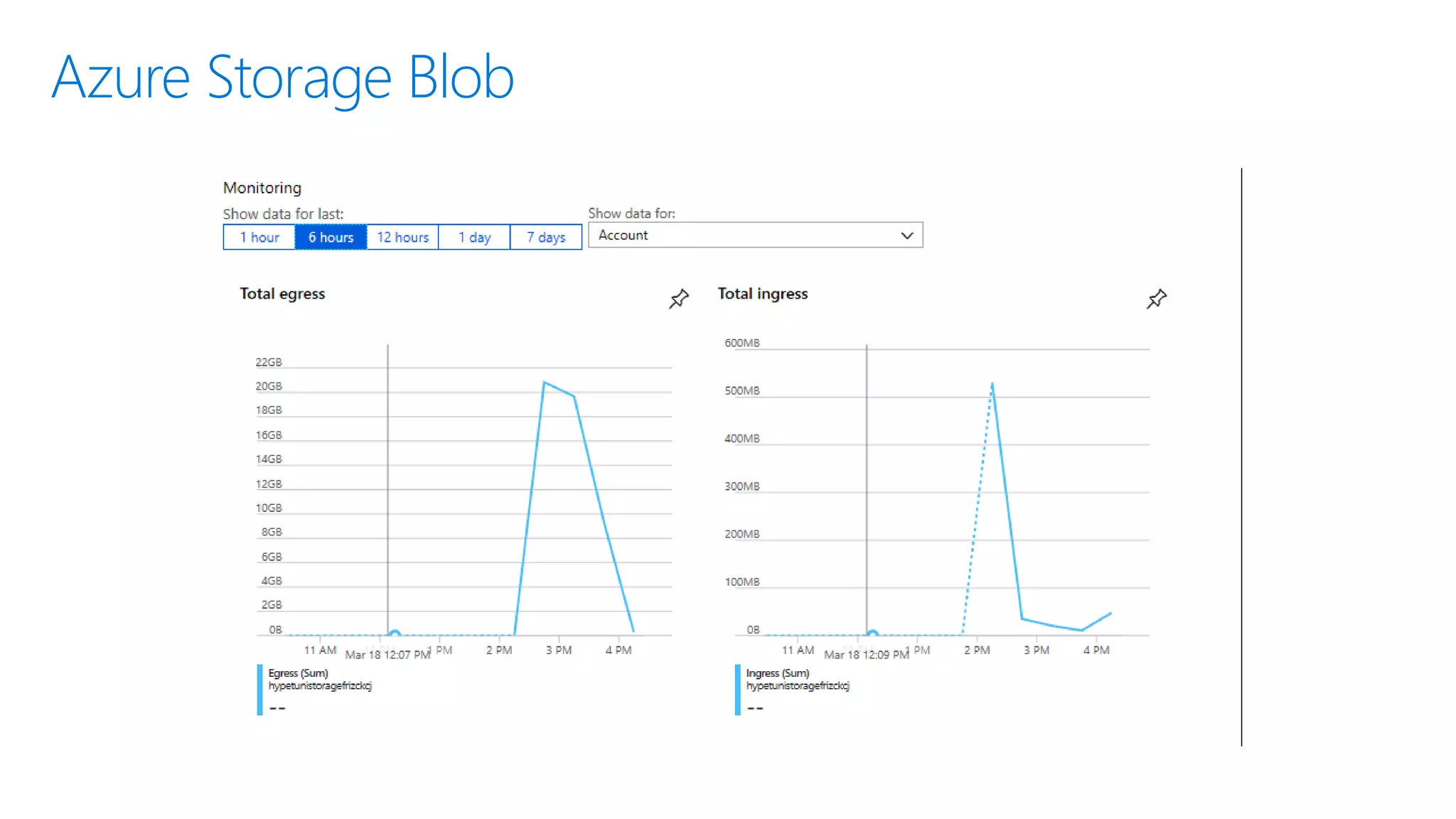
Task: Click the Mar 18 12:07 PM timestamp label
Action: (x=387, y=655)
